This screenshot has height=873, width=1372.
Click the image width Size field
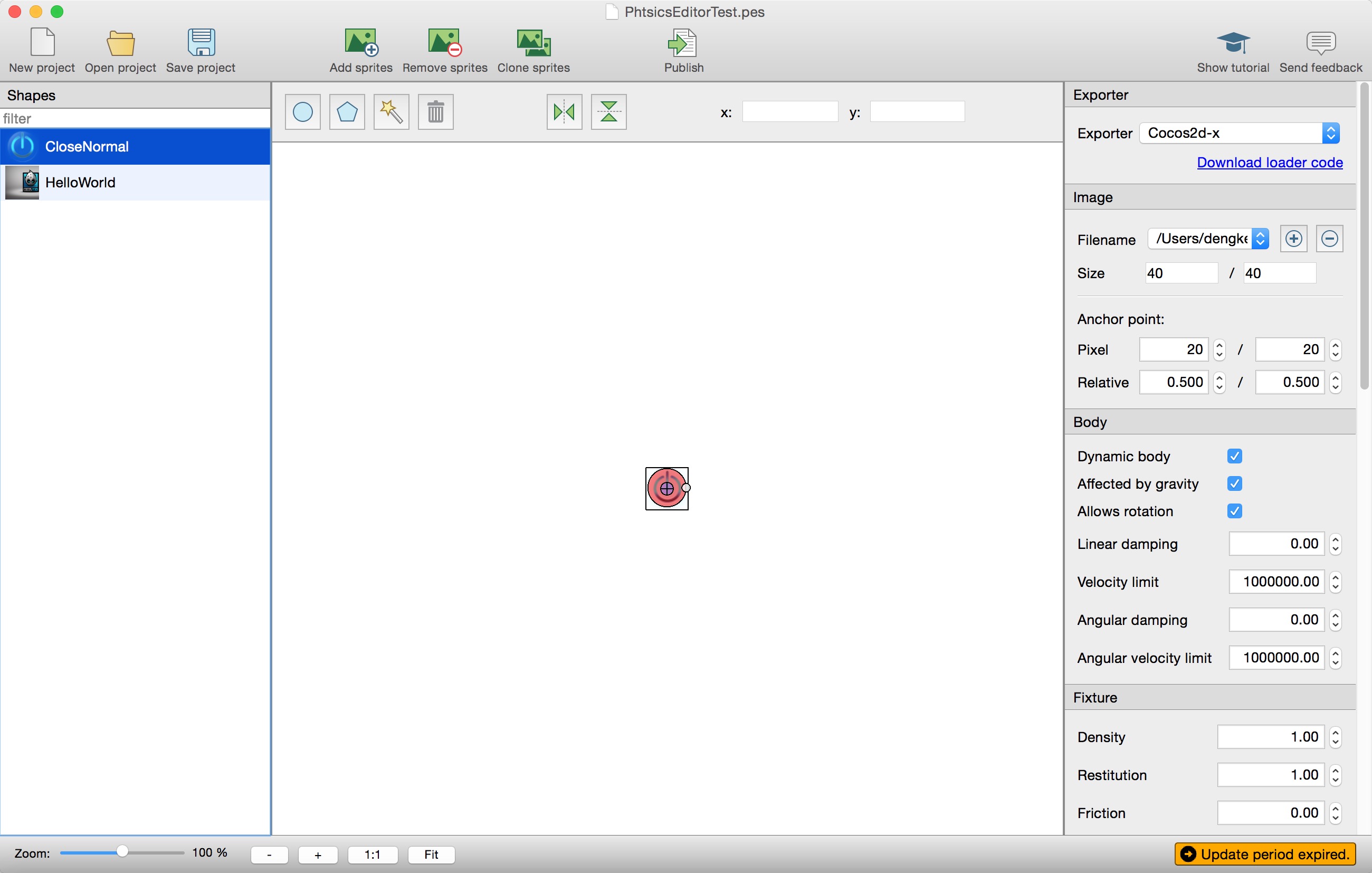coord(1182,273)
